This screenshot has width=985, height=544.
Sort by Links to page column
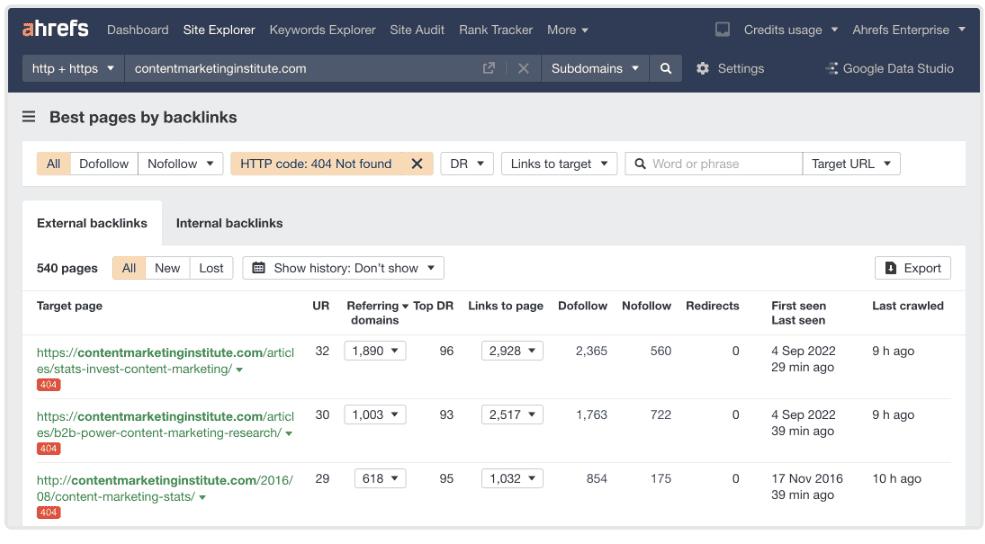506,306
